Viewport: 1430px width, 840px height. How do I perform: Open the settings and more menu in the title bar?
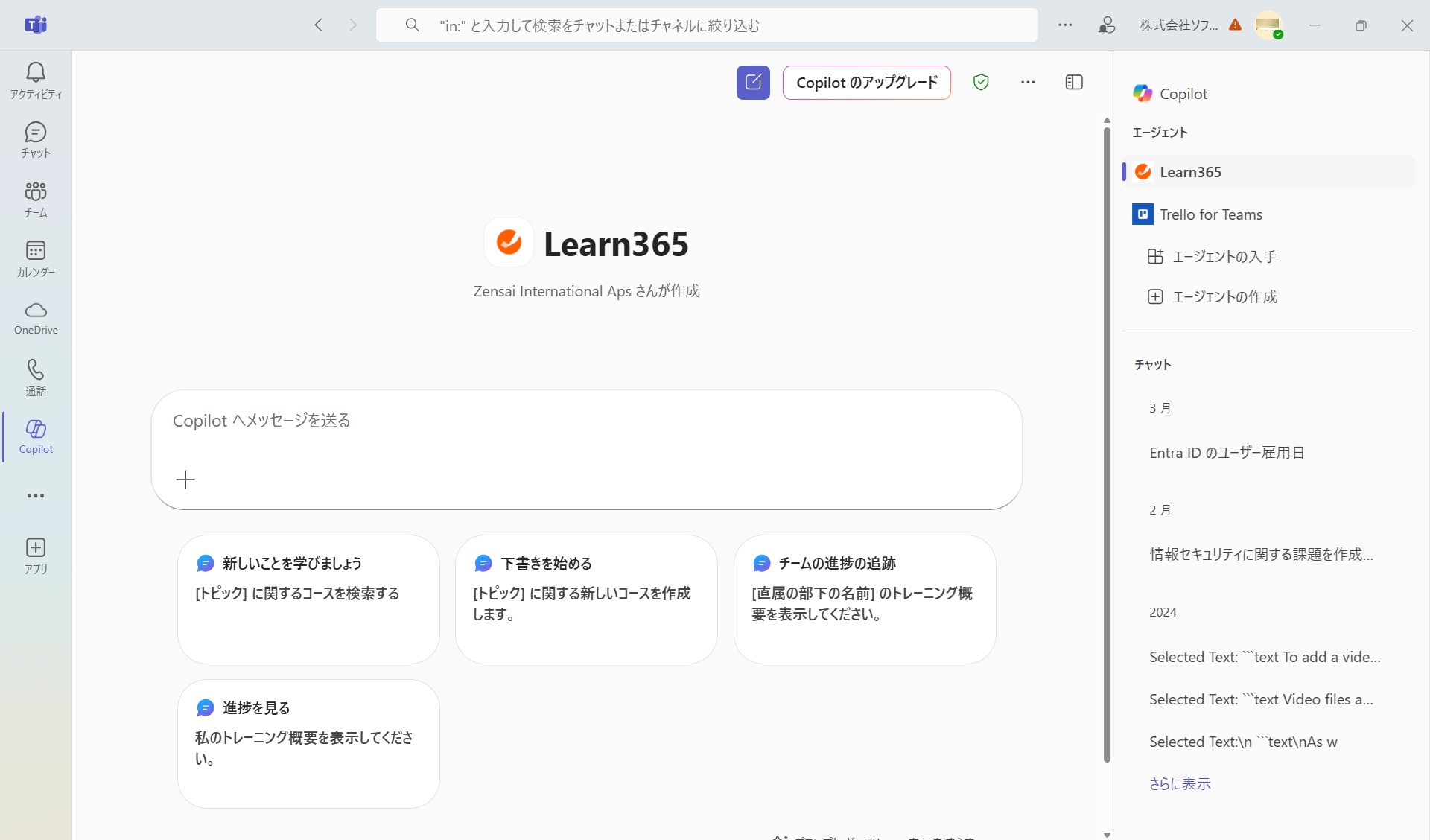(1064, 25)
